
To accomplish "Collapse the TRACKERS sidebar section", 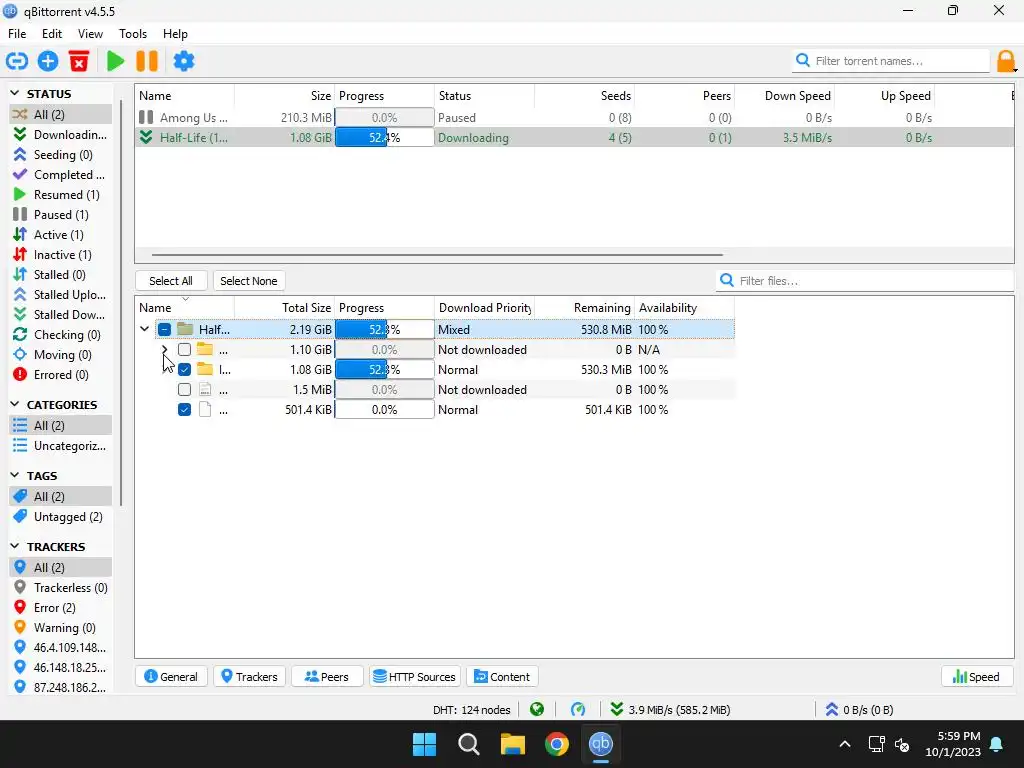I will click(x=15, y=547).
